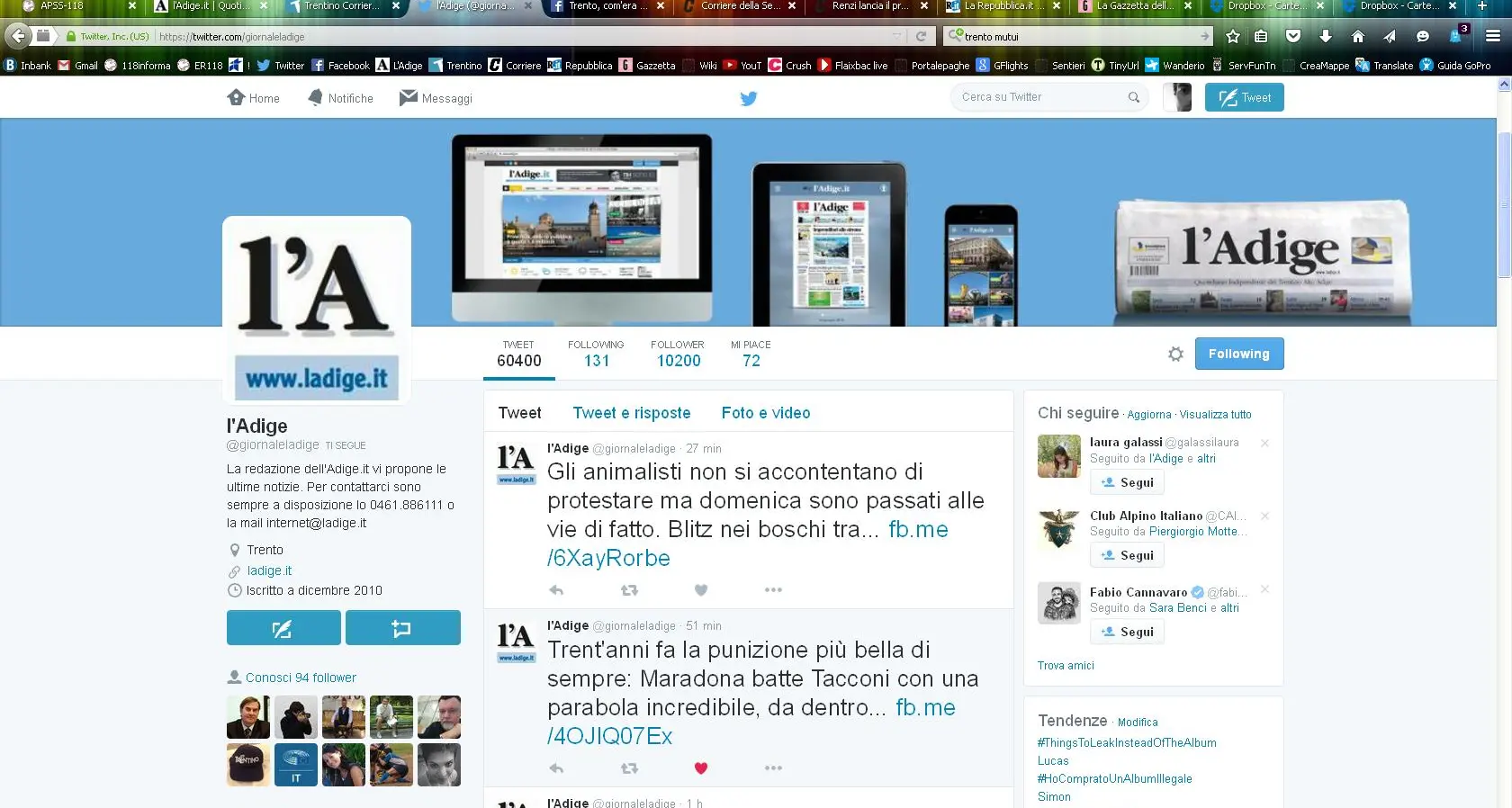Go to Twitter Home
The width and height of the screenshot is (1512, 808).
coord(253,98)
